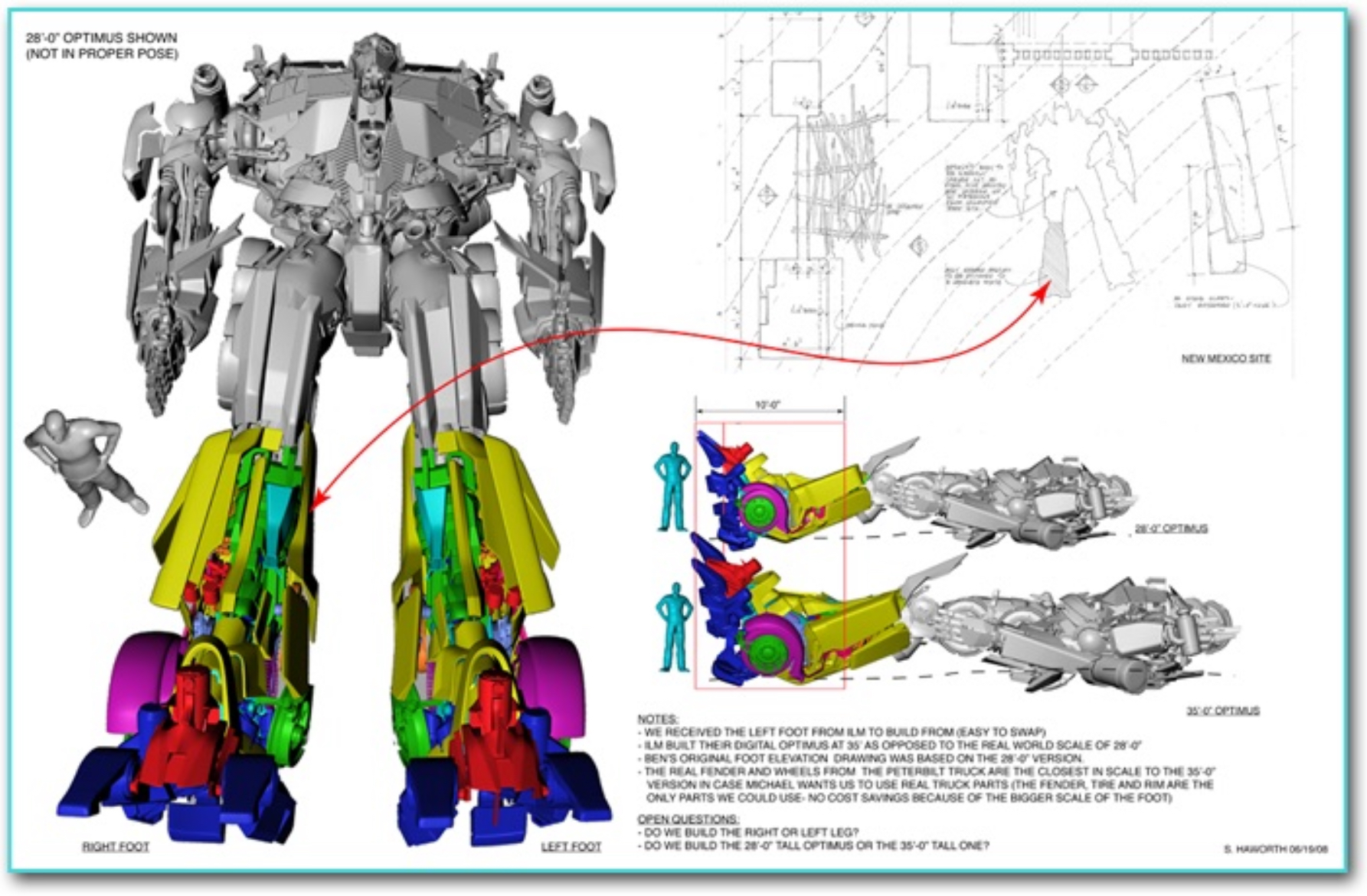Select the "LEFT FOOT" label

pos(571,846)
